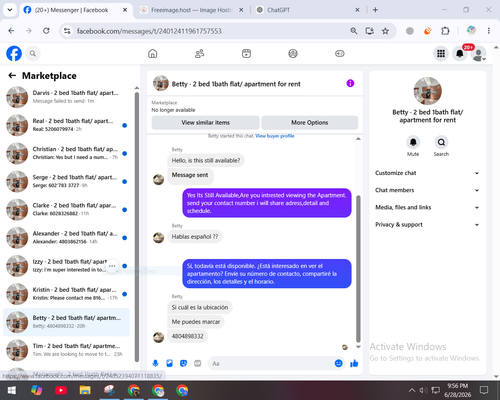Screen dimensions: 500x400
Task: Open the notifications bell with 20+ badge
Action: pos(460,54)
